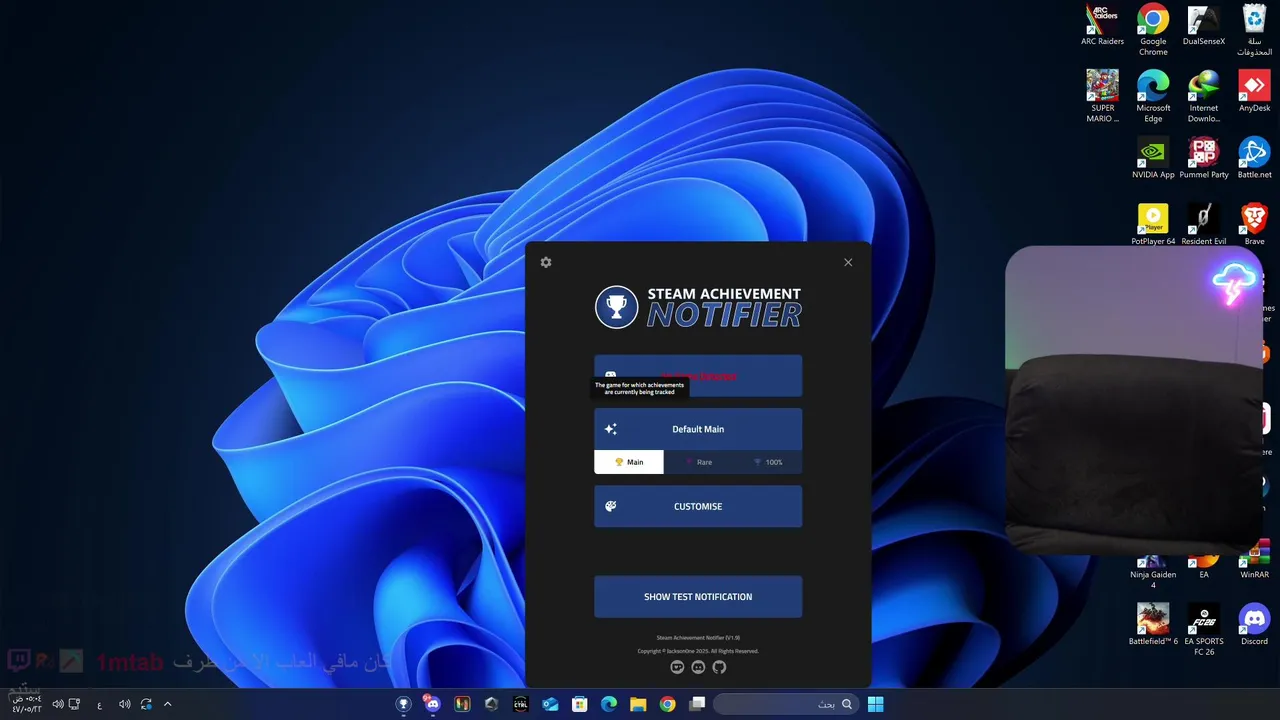Open Pummel Party desktop shortcut

pos(1204,159)
